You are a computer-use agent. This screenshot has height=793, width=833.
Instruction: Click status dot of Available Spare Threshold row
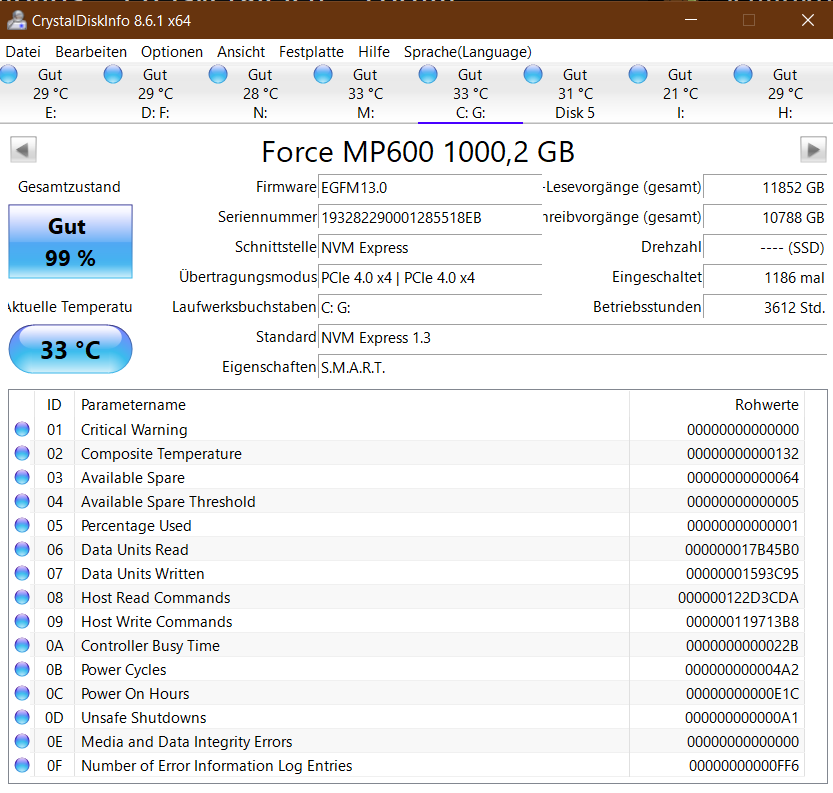pos(22,501)
